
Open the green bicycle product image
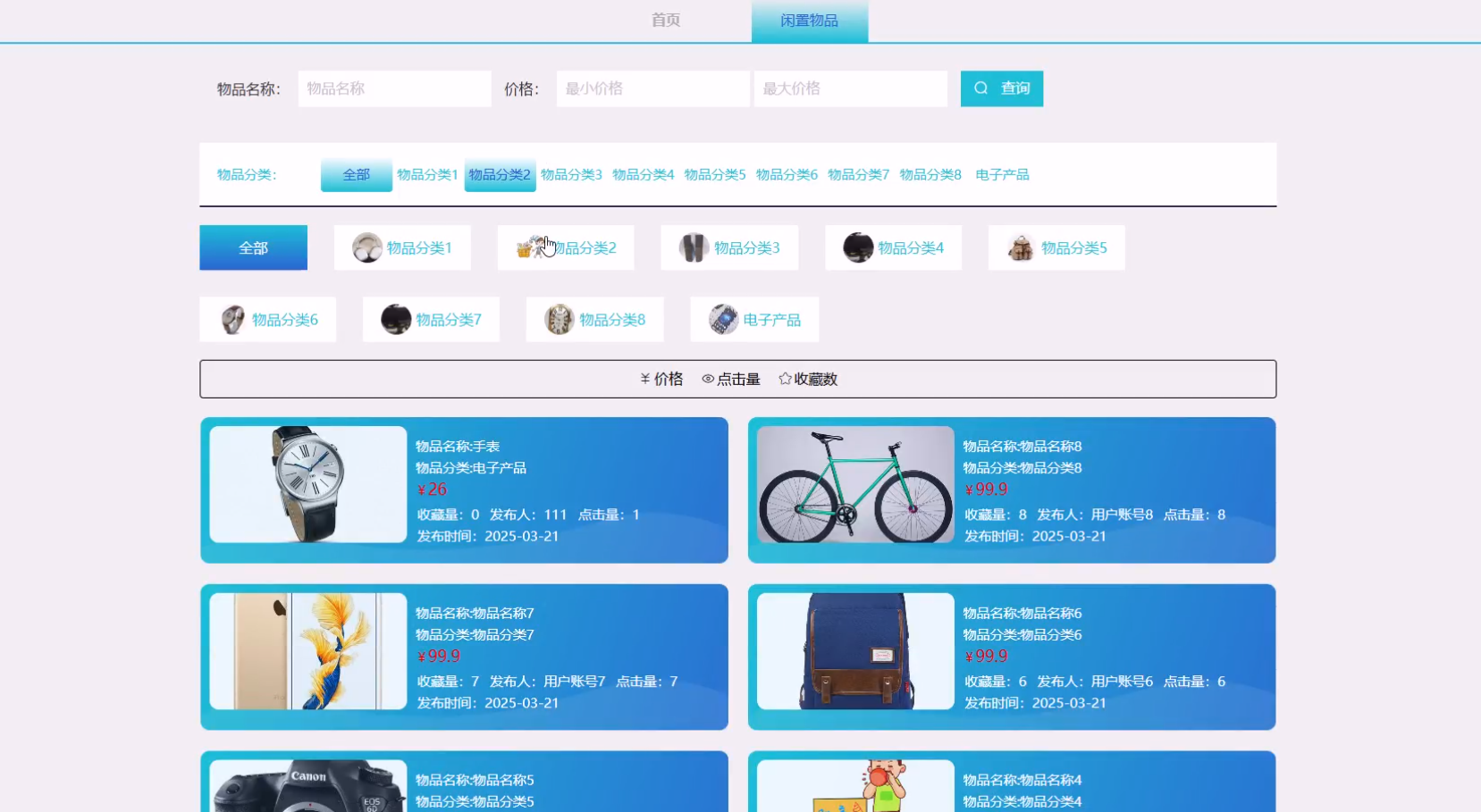click(x=855, y=484)
